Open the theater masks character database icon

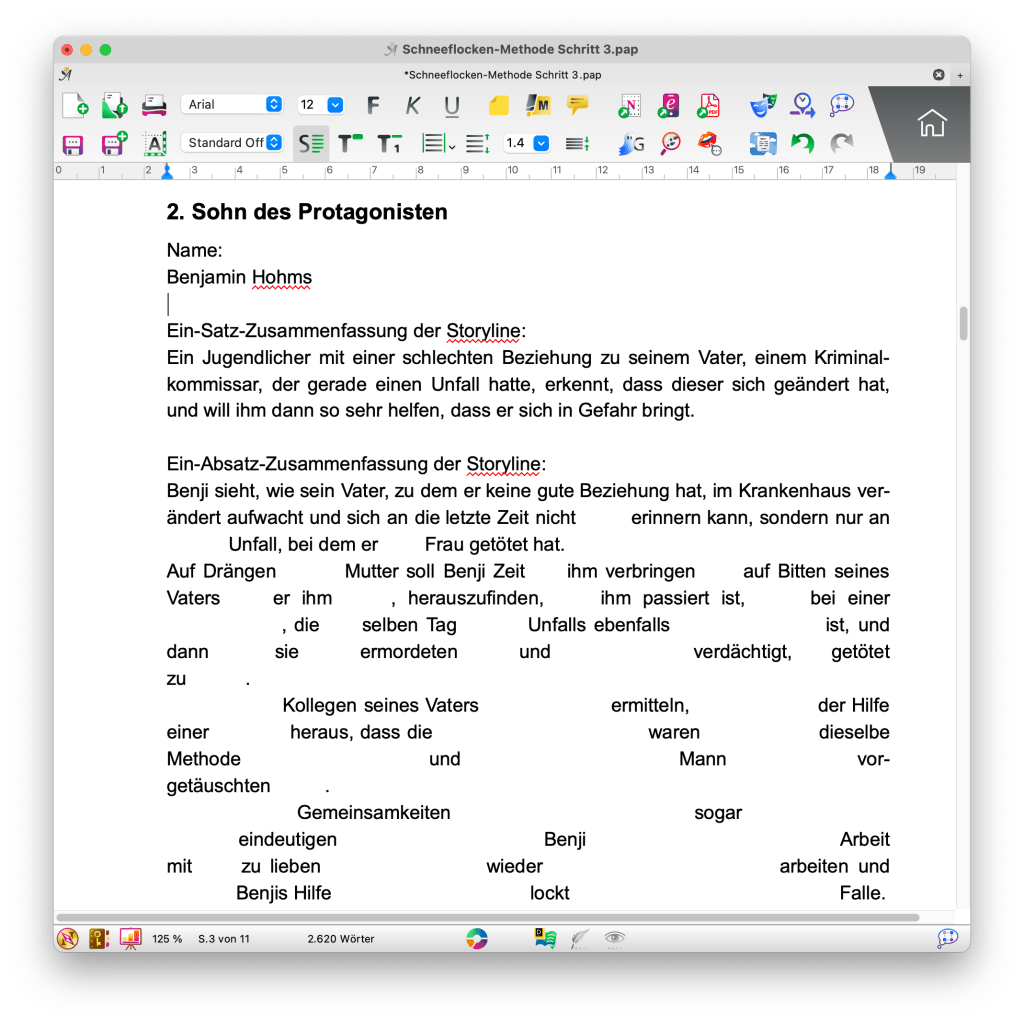[x=764, y=104]
